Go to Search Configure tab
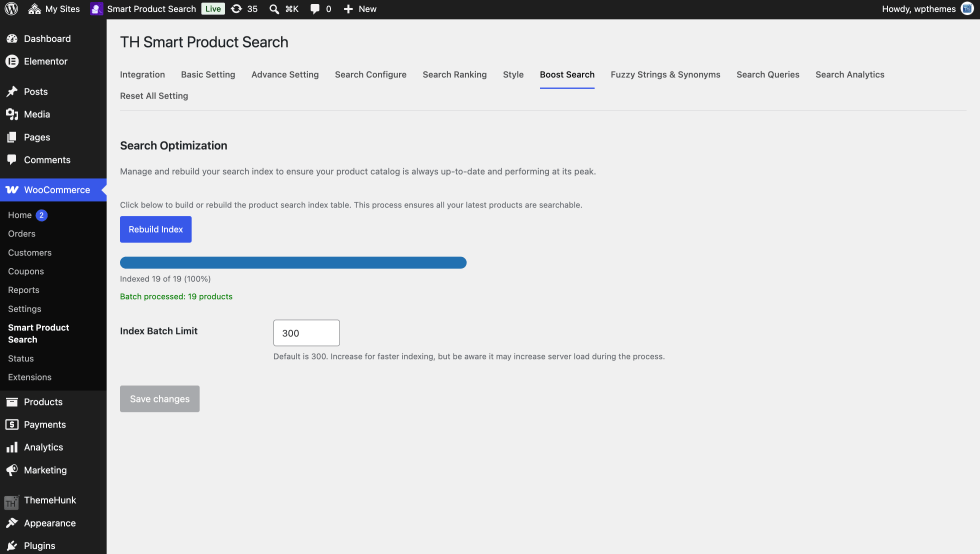 tap(371, 74)
